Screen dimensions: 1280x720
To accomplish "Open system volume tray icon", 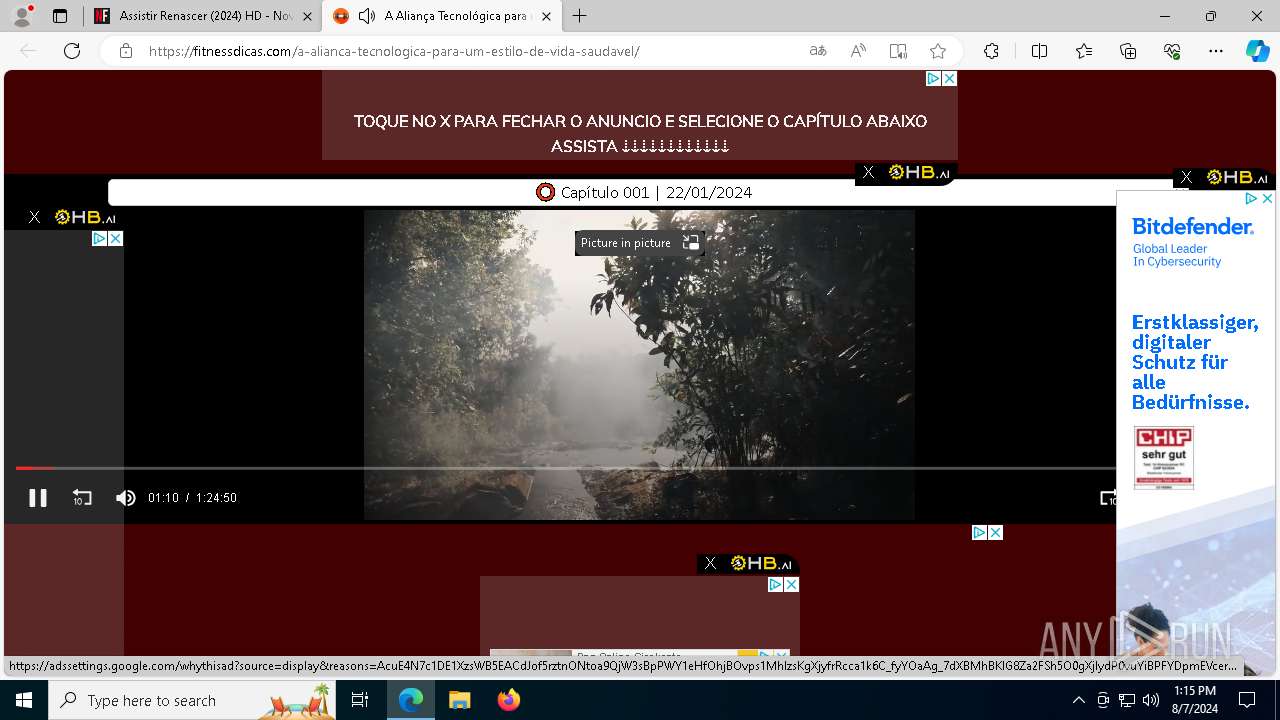I will tap(1150, 700).
